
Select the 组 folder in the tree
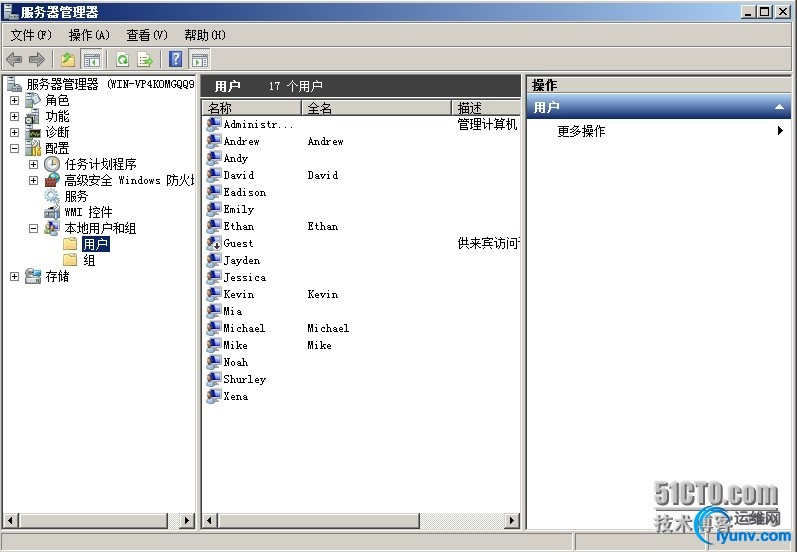[x=89, y=261]
